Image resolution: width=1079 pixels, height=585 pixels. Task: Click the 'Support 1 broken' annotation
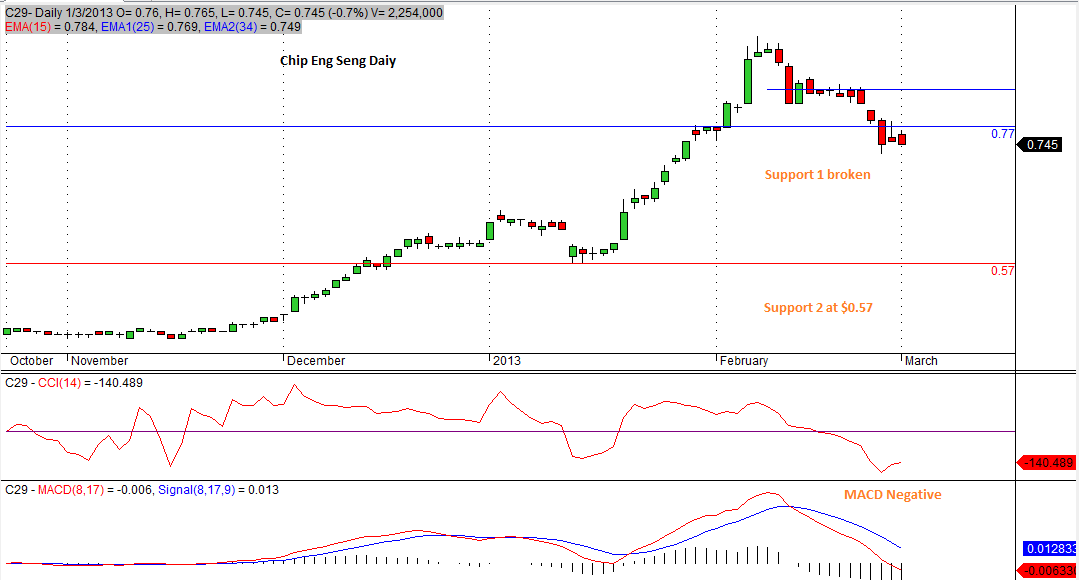[x=817, y=175]
